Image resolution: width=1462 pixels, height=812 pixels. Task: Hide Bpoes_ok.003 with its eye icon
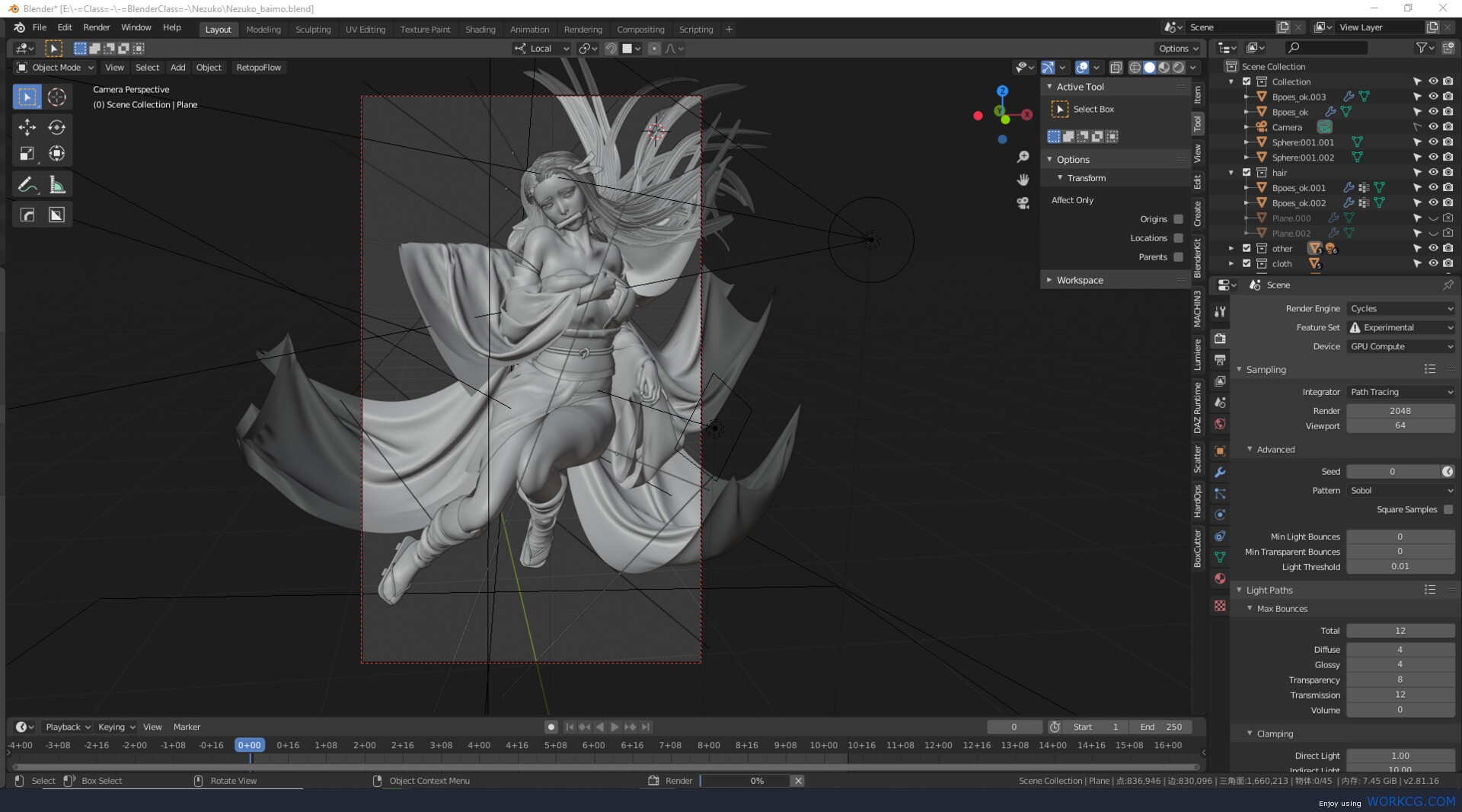(1432, 97)
